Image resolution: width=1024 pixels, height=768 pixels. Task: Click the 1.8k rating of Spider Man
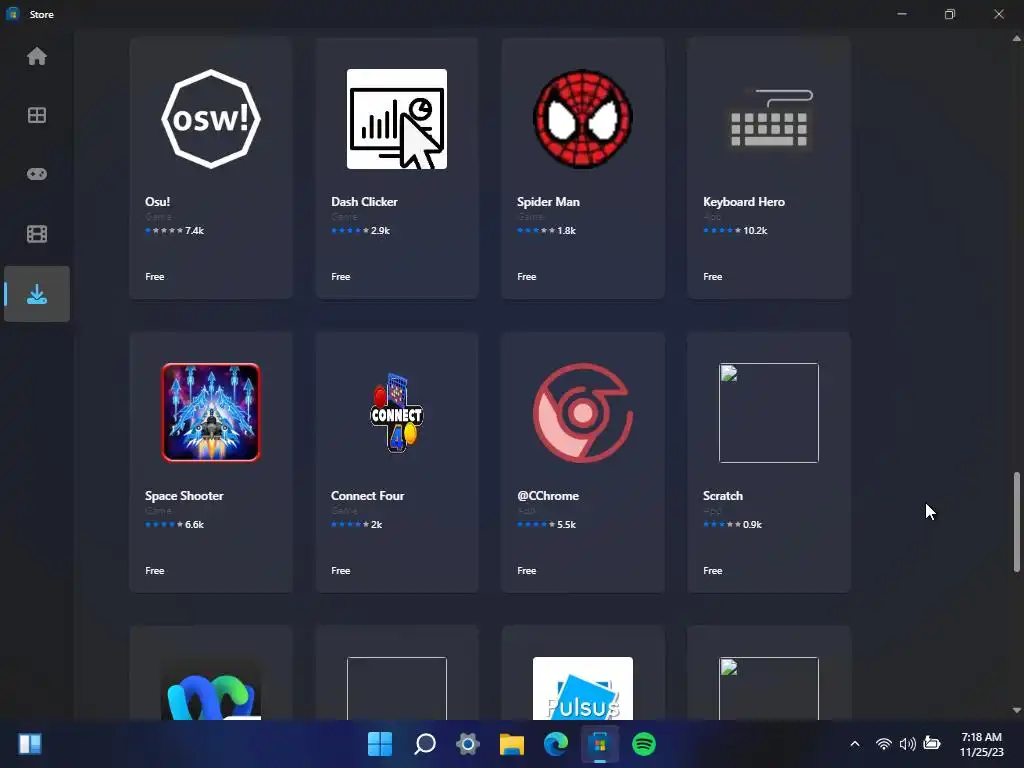[x=547, y=231]
